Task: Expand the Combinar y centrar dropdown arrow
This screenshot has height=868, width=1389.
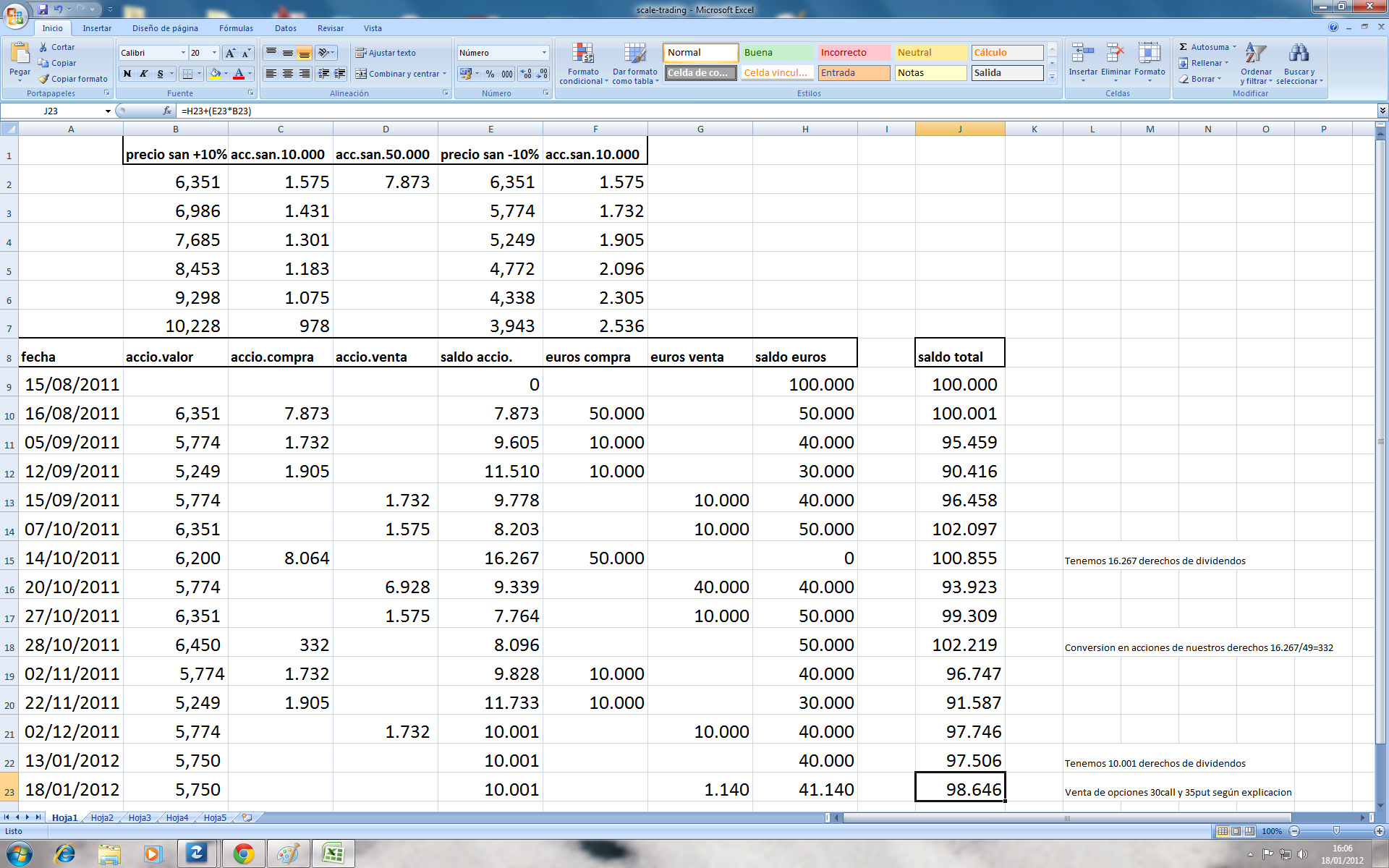Action: click(444, 74)
